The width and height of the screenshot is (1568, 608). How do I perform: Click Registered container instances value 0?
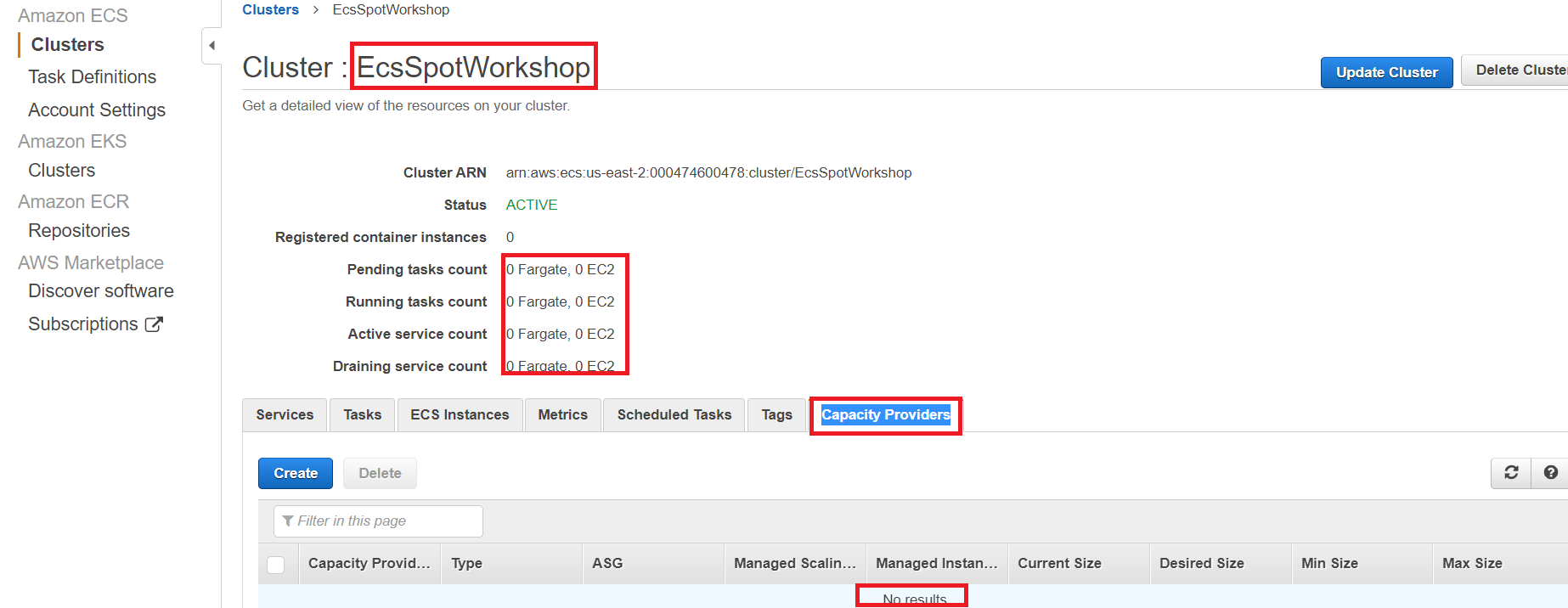coord(510,238)
